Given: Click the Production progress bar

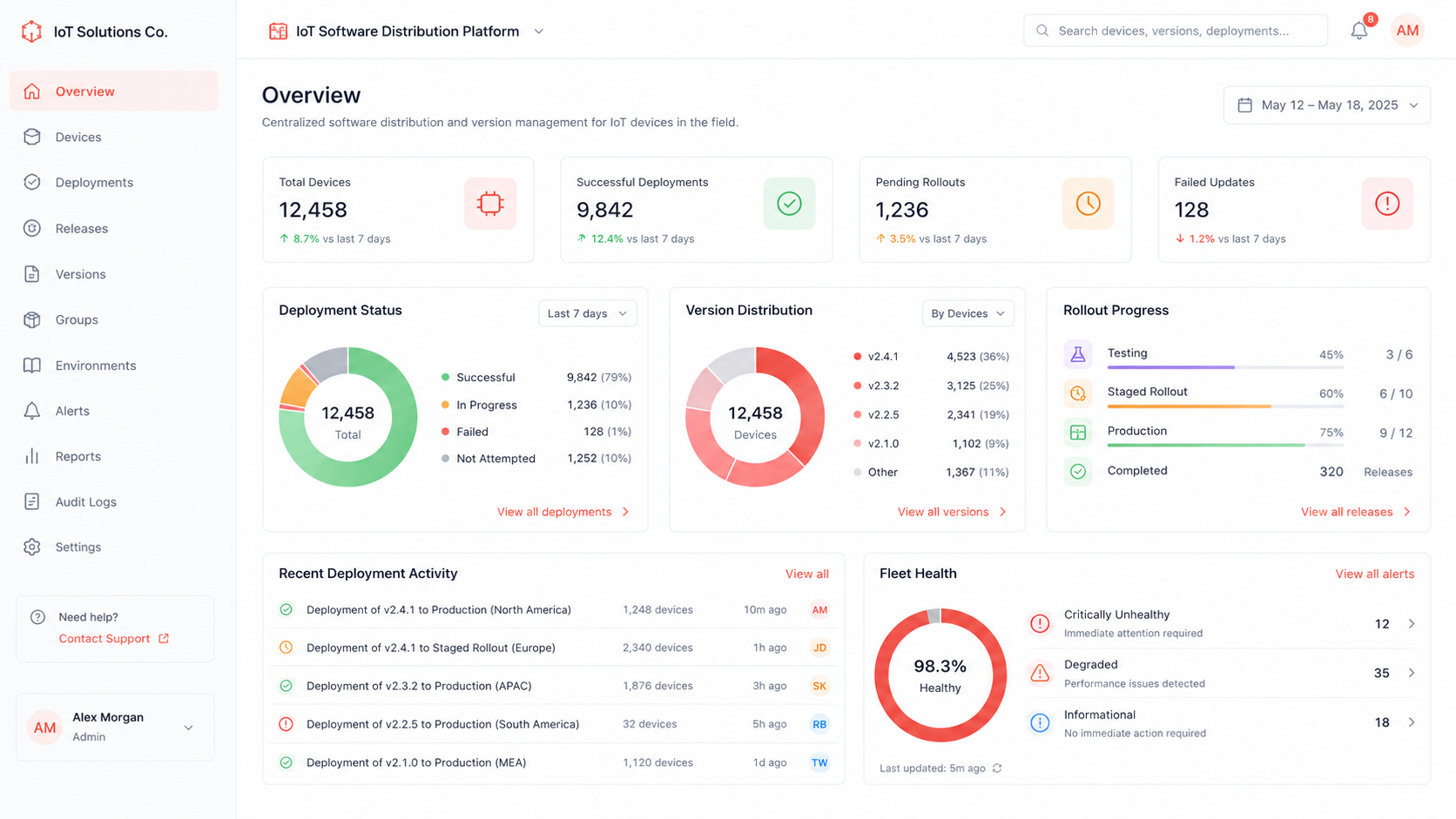Looking at the screenshot, I should 1225,446.
